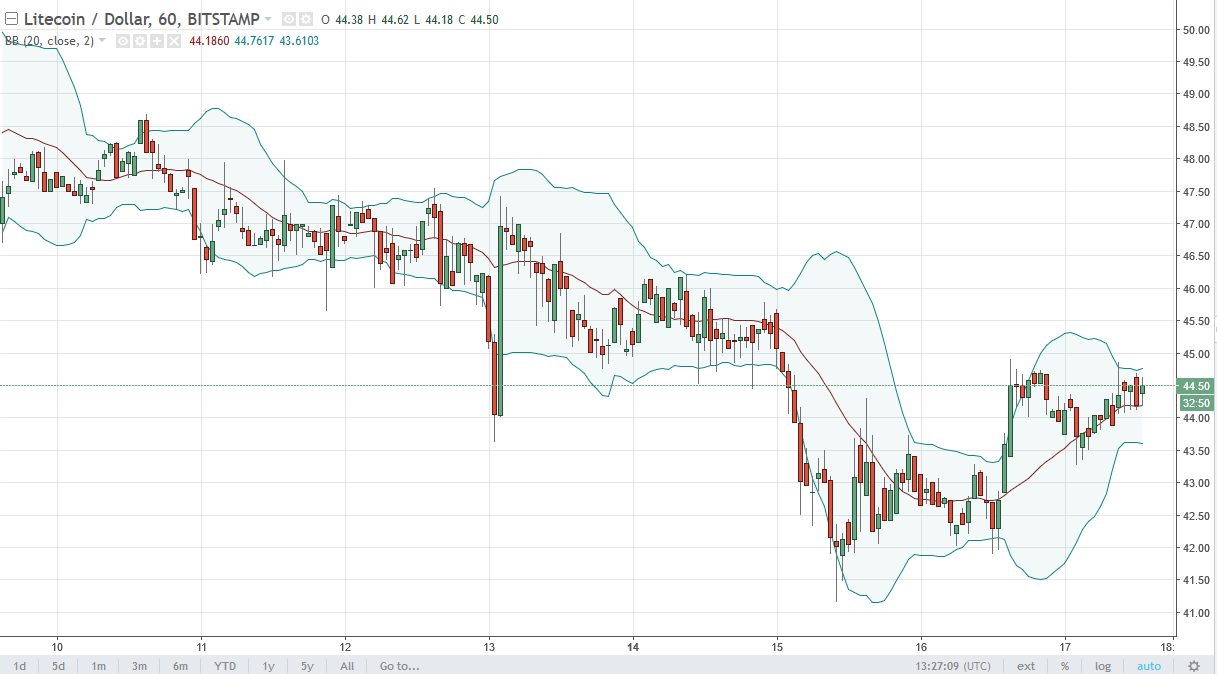The width and height of the screenshot is (1217, 674).
Task: Click date label 15 on the time axis
Action: (777, 645)
